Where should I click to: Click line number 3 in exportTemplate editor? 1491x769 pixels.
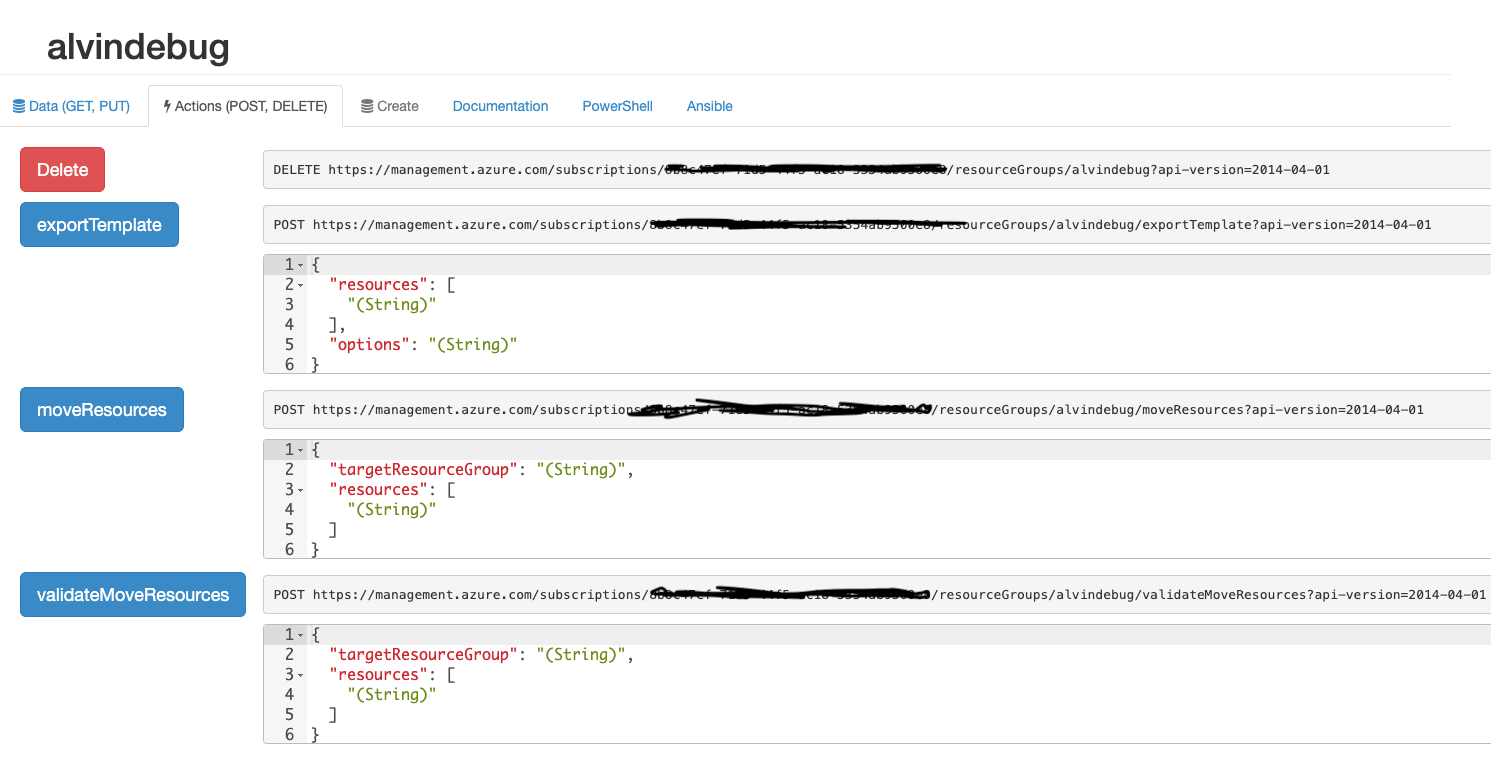tap(288, 304)
